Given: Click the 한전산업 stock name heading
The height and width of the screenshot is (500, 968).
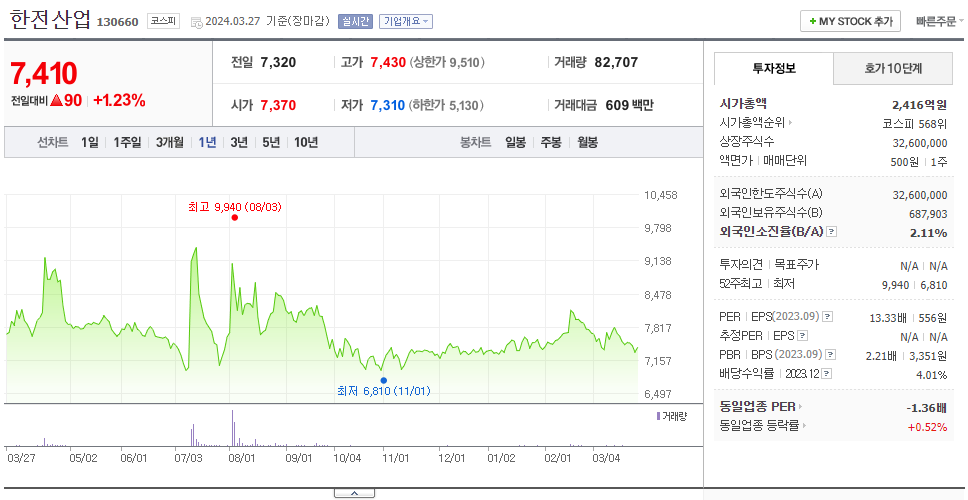Looking at the screenshot, I should 51,20.
